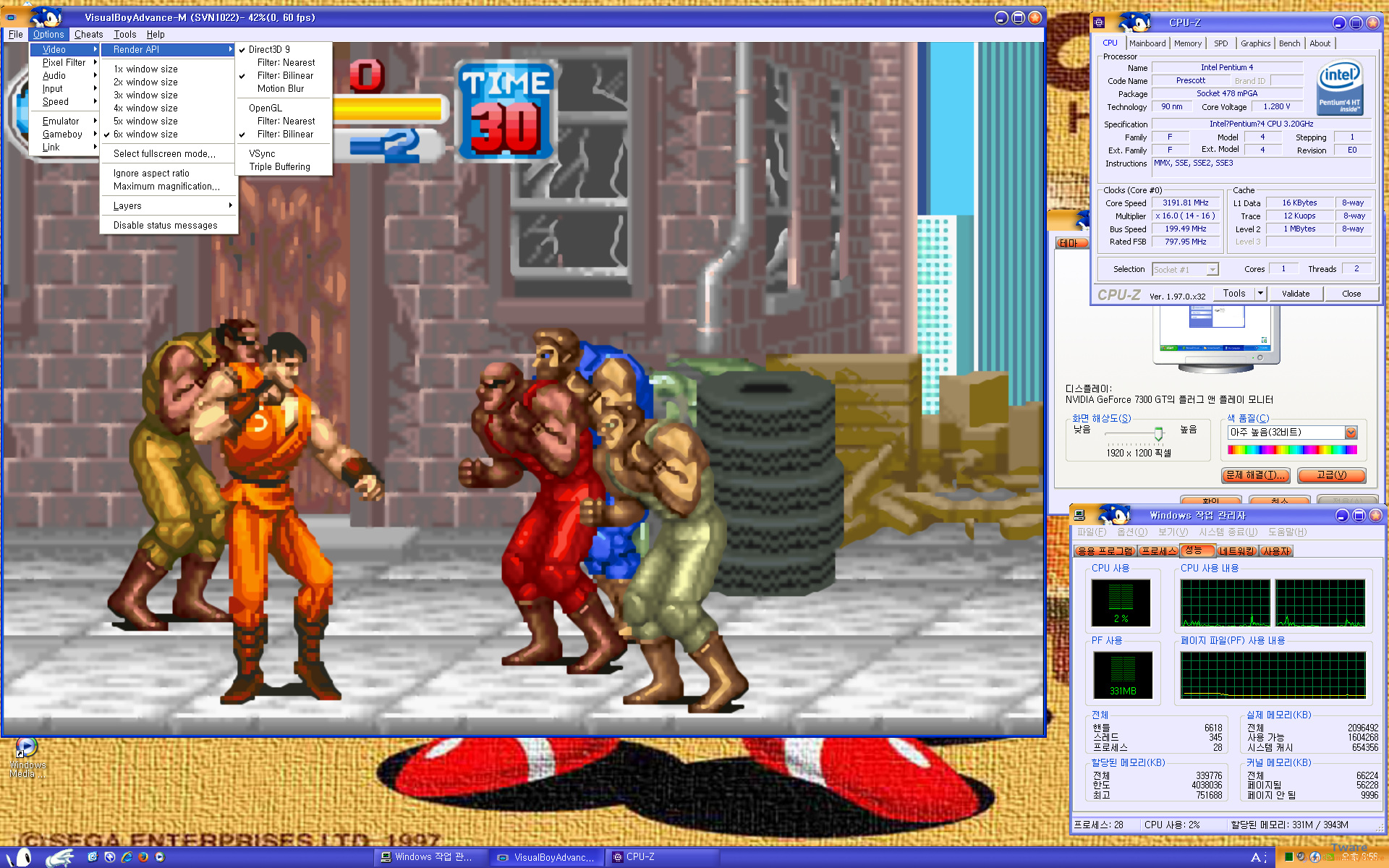1389x868 pixels.
Task: Click the Validate button in CPU-Z
Action: click(1295, 294)
